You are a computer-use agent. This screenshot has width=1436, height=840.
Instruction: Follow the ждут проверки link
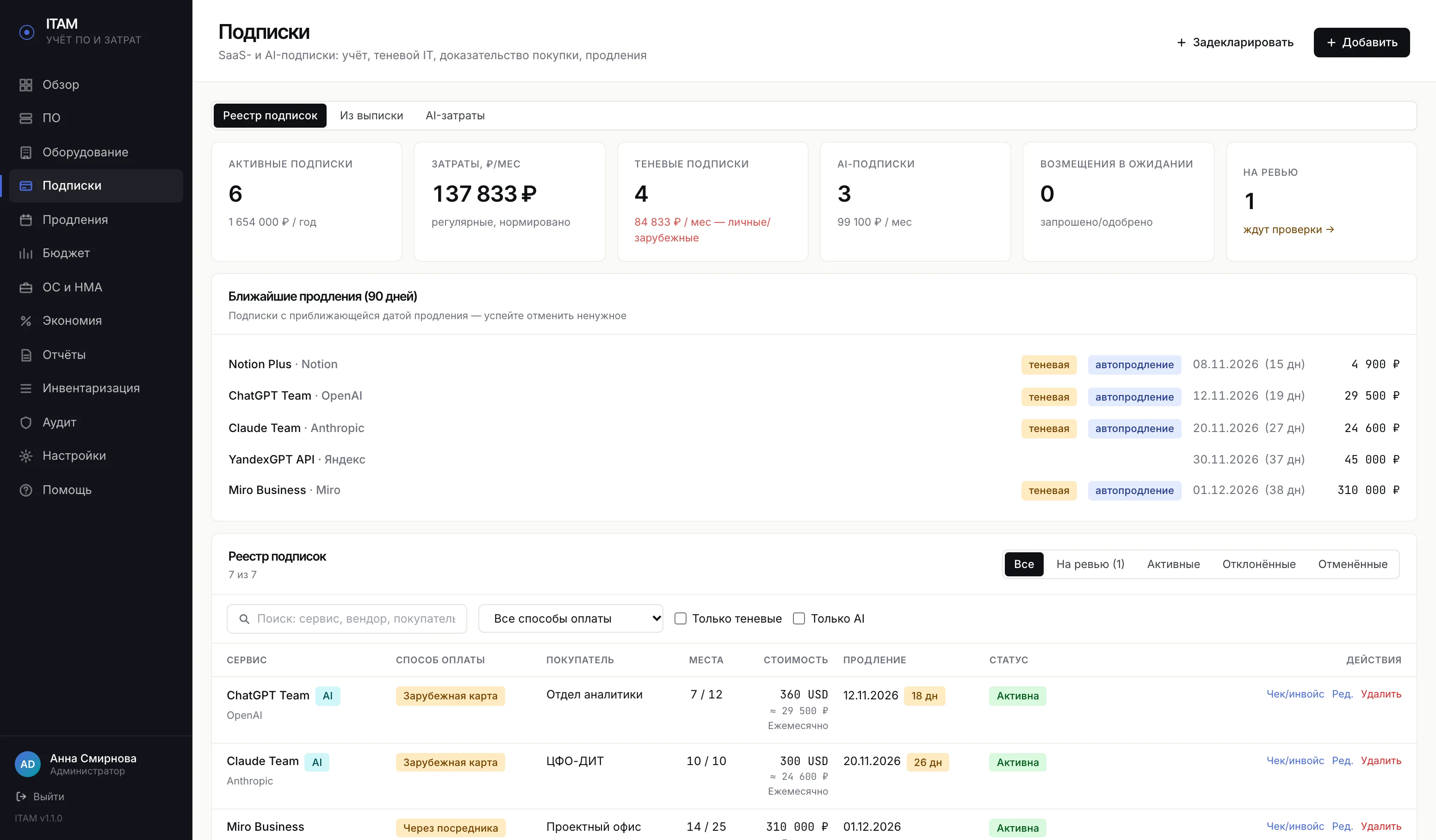pyautogui.click(x=1288, y=229)
